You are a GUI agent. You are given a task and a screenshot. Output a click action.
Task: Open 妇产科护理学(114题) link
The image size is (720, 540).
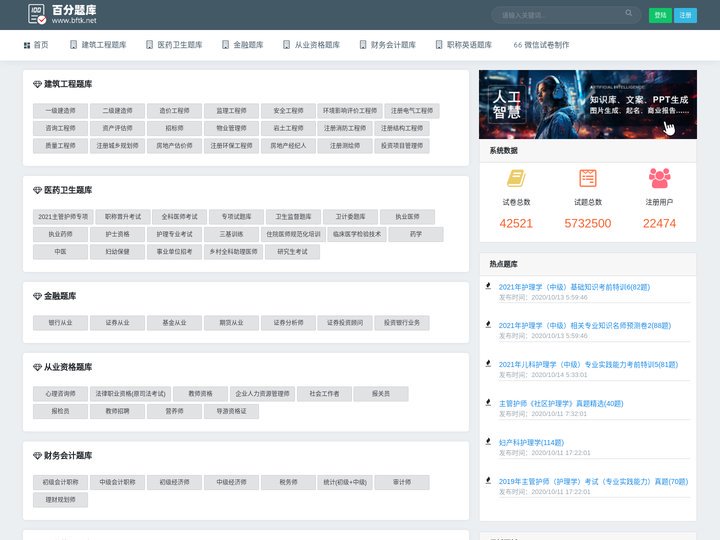pyautogui.click(x=531, y=443)
